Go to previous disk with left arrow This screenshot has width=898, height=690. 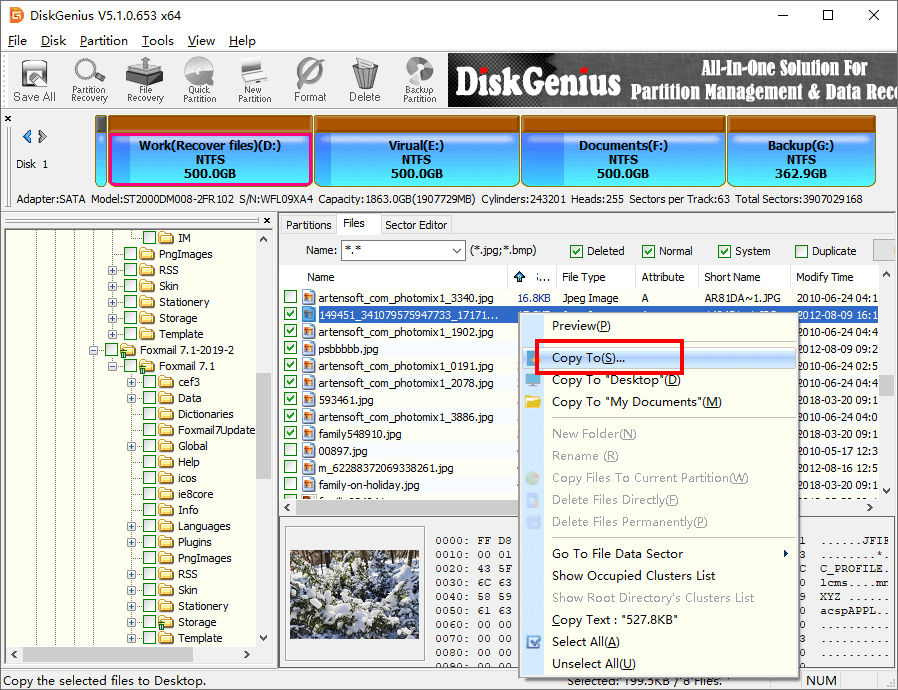[26, 136]
